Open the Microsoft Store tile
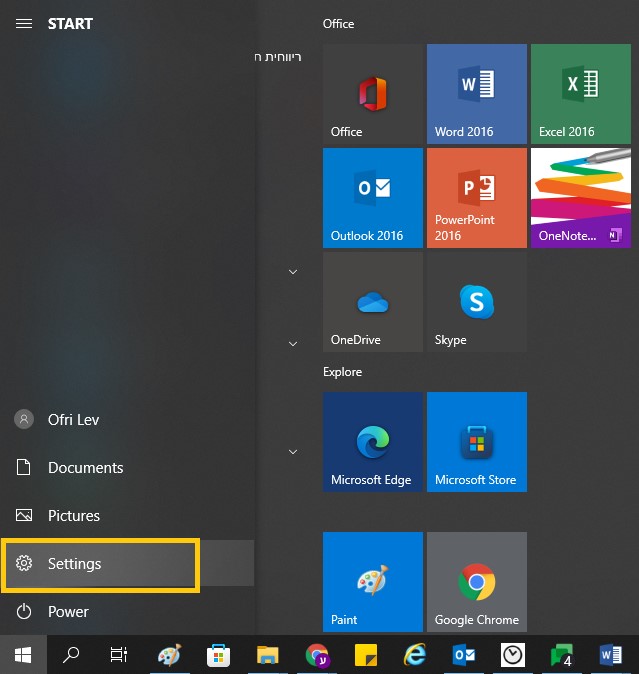This screenshot has height=674, width=639. [x=477, y=442]
